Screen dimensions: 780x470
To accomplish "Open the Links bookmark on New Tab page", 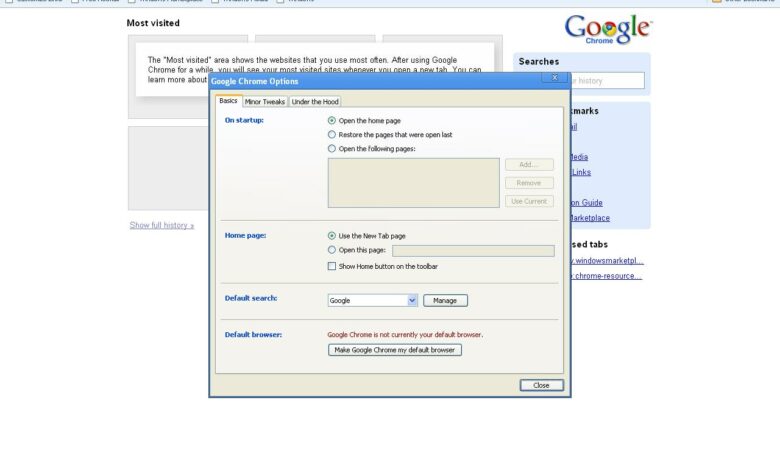I will (x=581, y=172).
